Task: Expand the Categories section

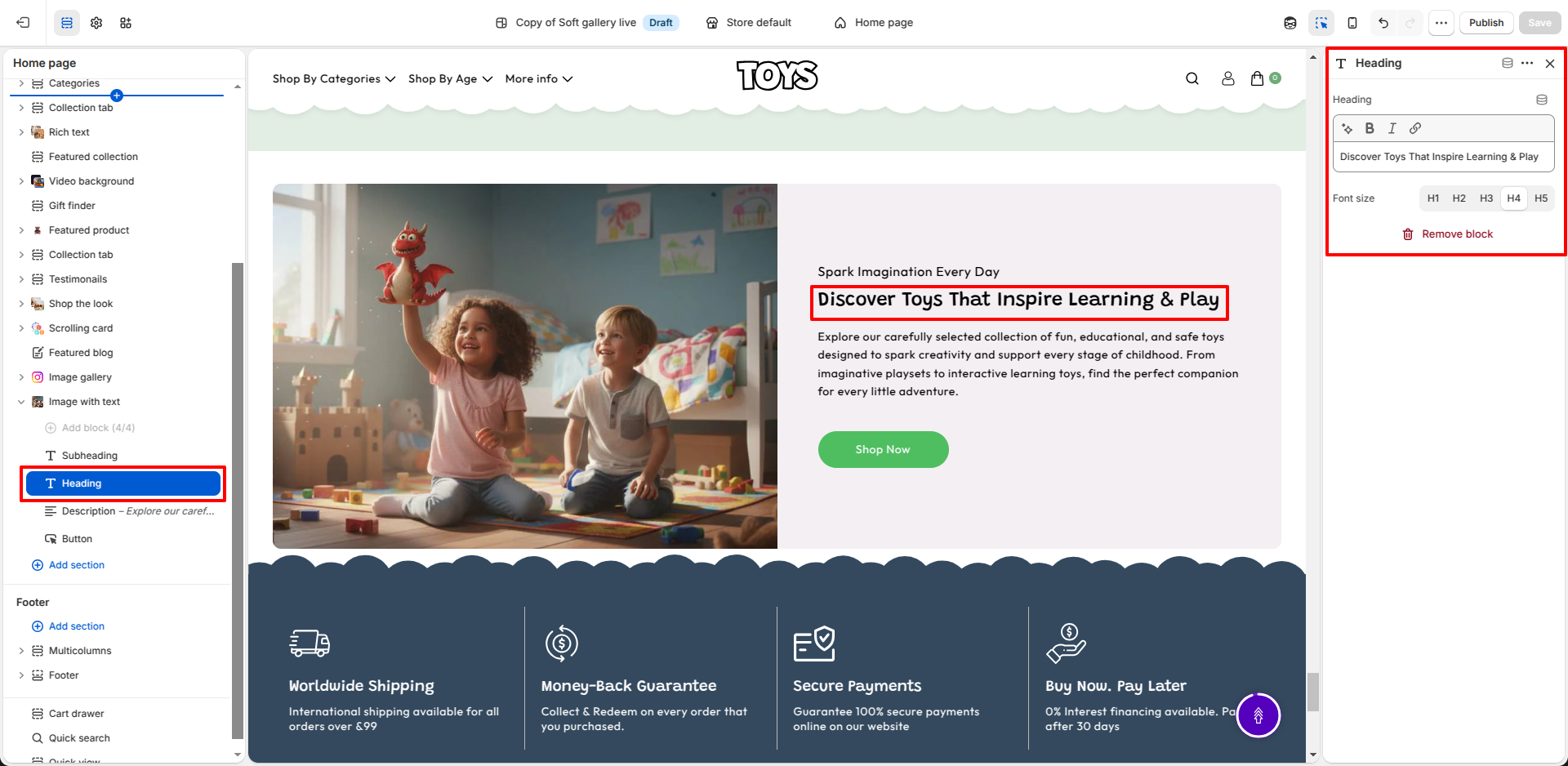Action: (x=21, y=83)
